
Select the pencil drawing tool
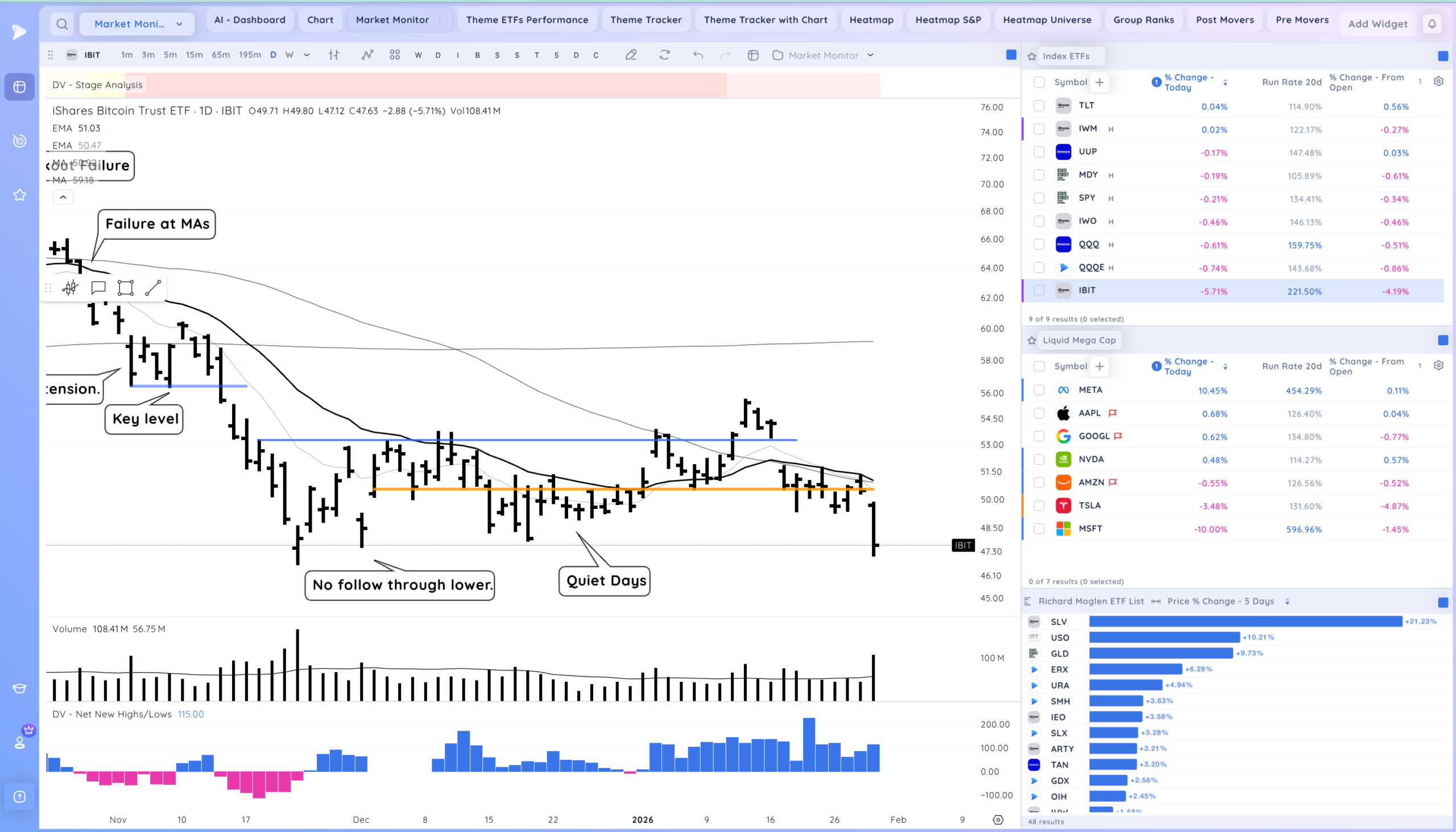[x=631, y=55]
